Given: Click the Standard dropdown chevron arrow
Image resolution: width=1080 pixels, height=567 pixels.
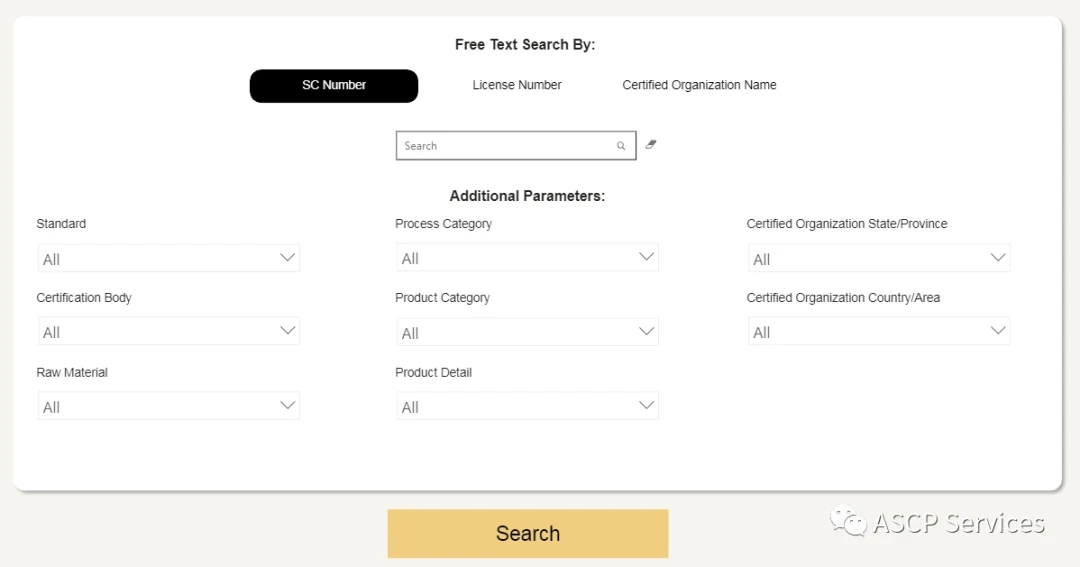Looking at the screenshot, I should [288, 258].
